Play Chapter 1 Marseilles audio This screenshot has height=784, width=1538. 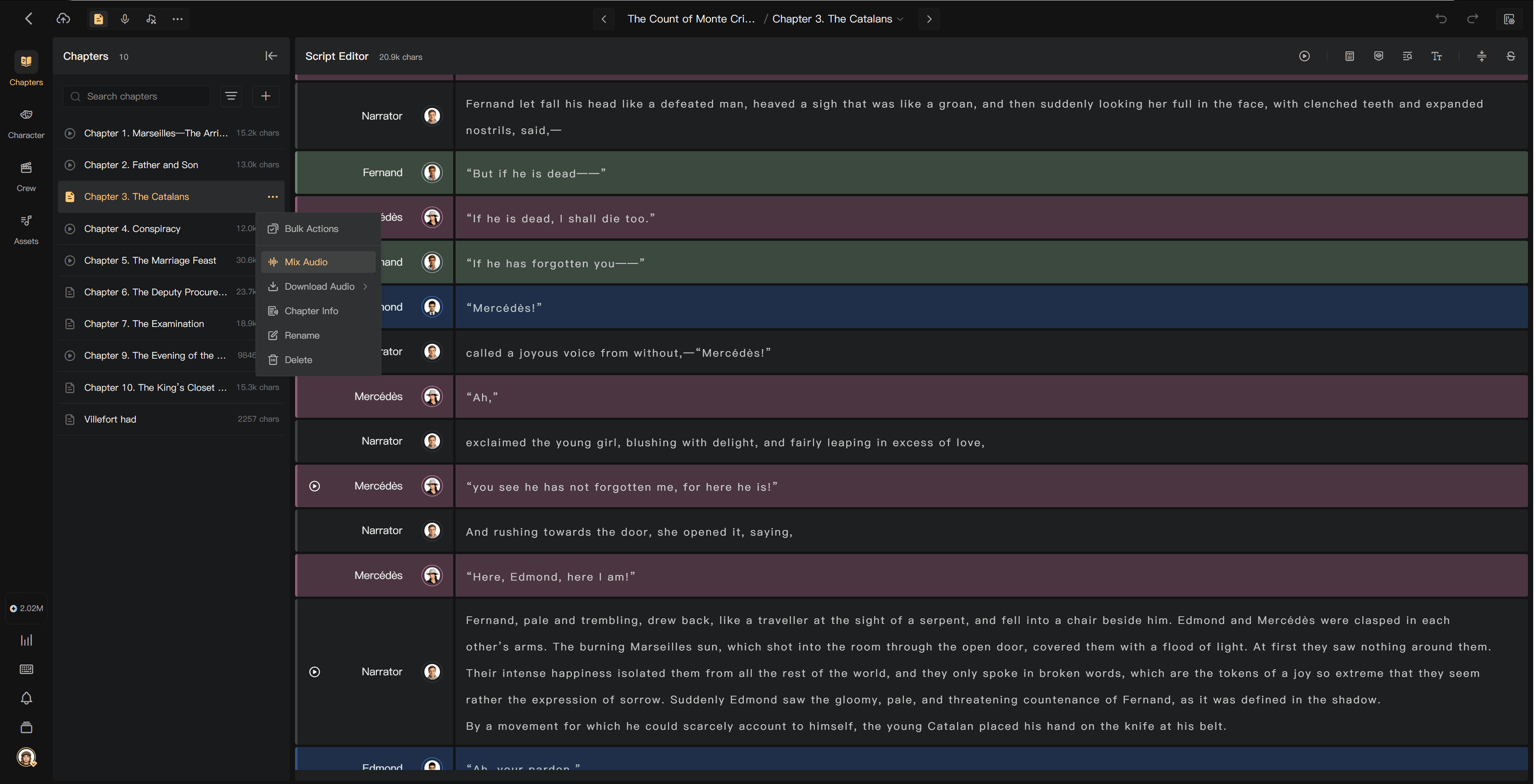(70, 133)
